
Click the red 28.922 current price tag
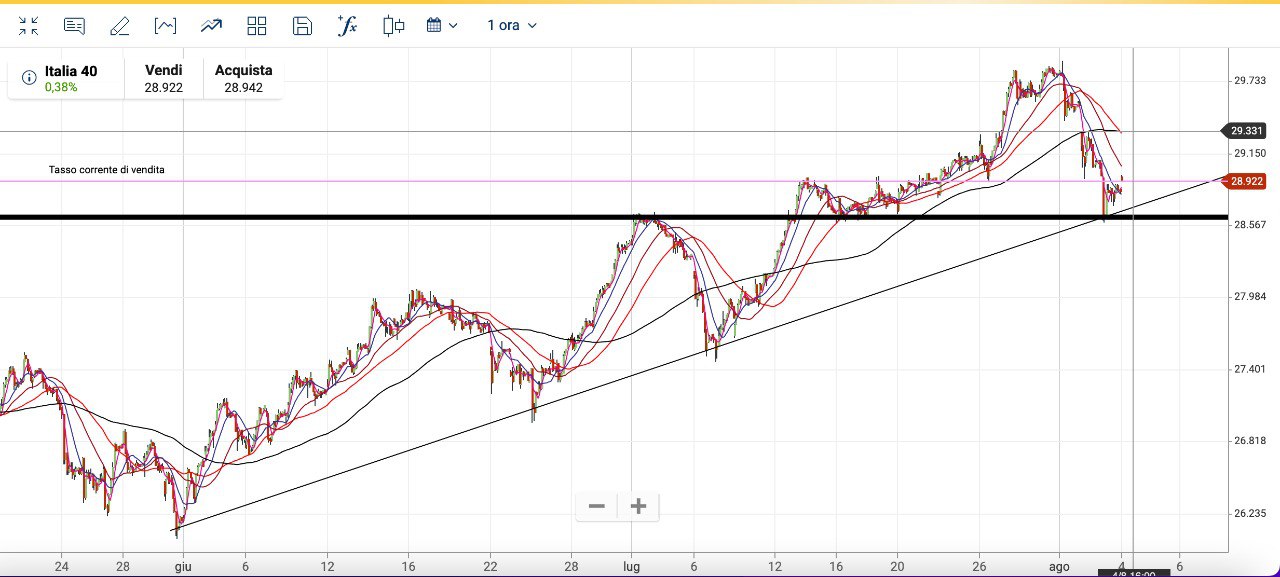1246,181
